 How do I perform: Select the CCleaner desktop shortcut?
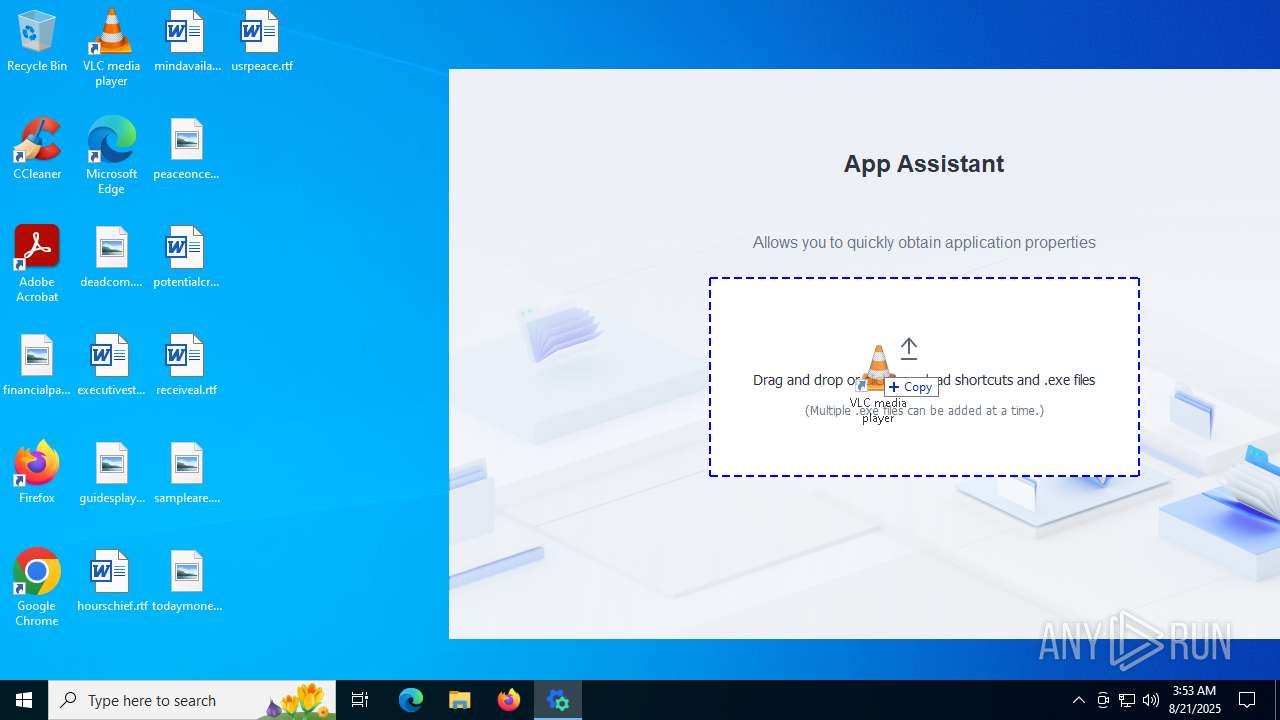pyautogui.click(x=37, y=150)
